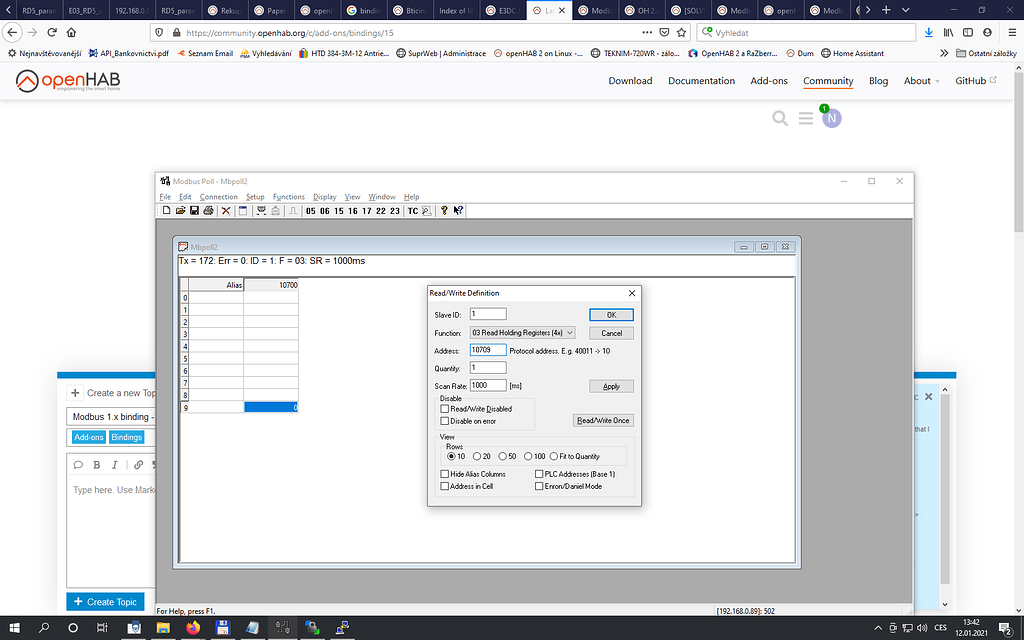Click the Read/Write Once button

click(603, 420)
